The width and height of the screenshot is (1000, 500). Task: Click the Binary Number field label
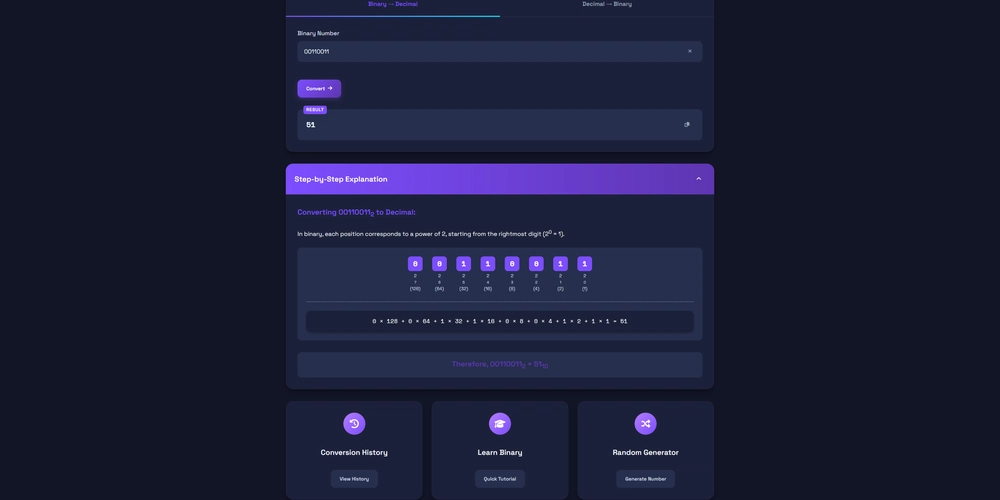[x=318, y=33]
